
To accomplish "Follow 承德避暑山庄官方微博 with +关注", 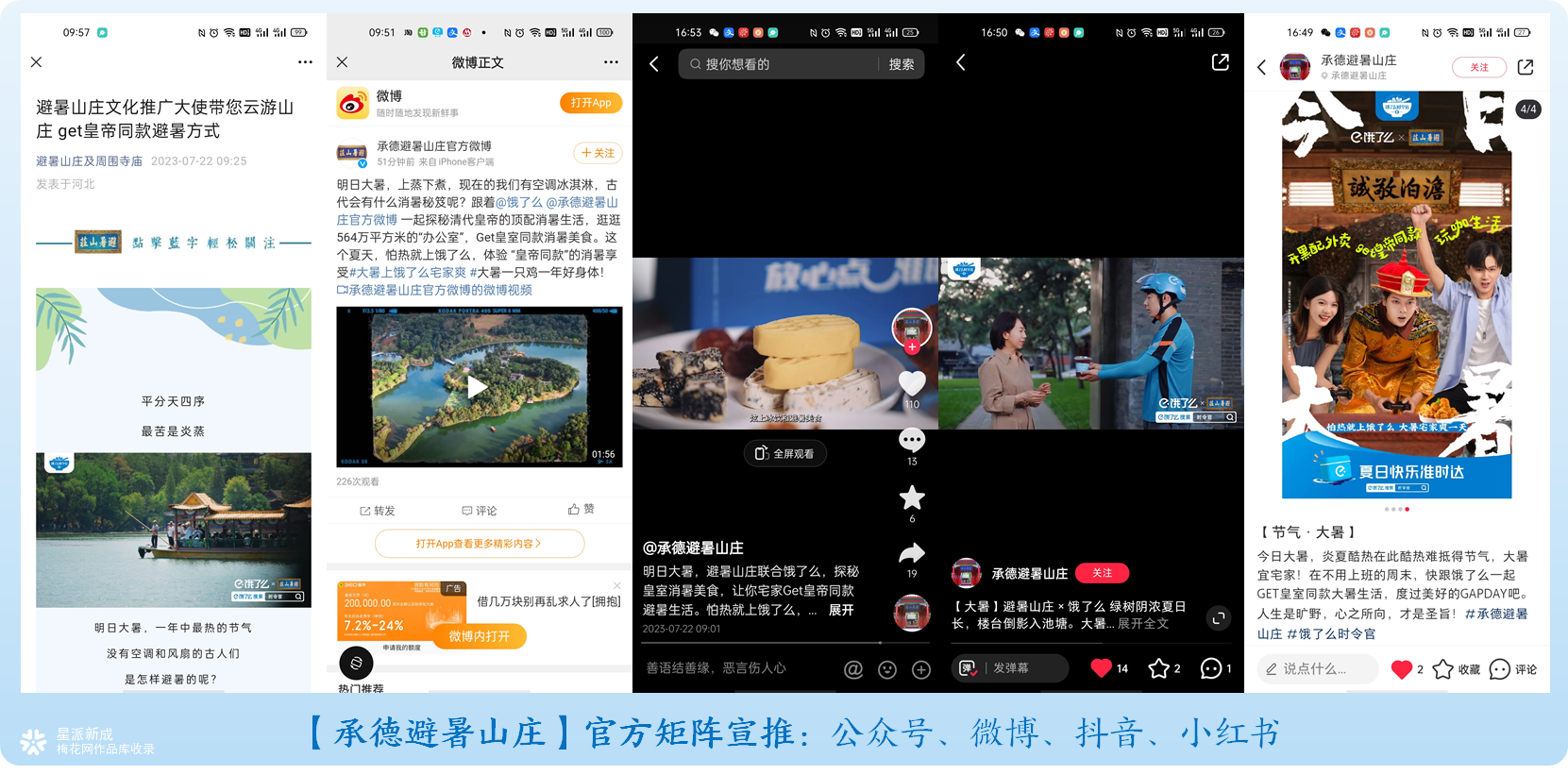I will 598,153.
